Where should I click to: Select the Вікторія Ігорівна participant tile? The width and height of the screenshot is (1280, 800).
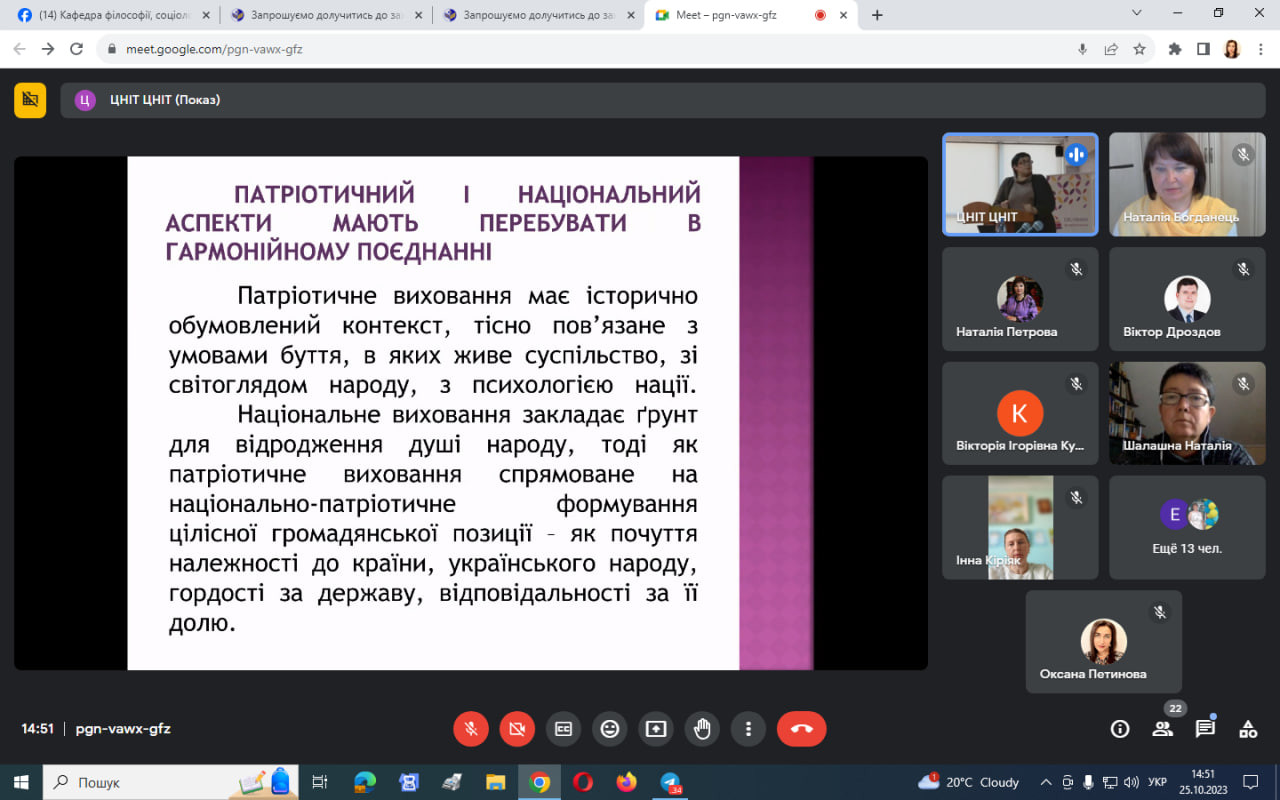click(x=1020, y=413)
